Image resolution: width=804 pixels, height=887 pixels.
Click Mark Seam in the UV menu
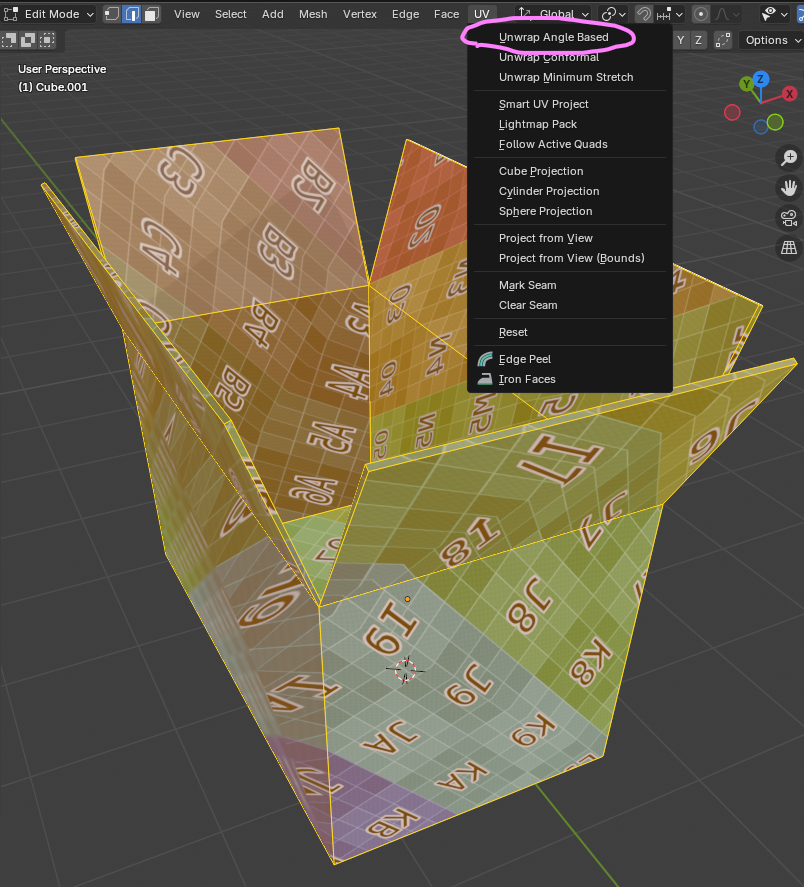coord(527,285)
